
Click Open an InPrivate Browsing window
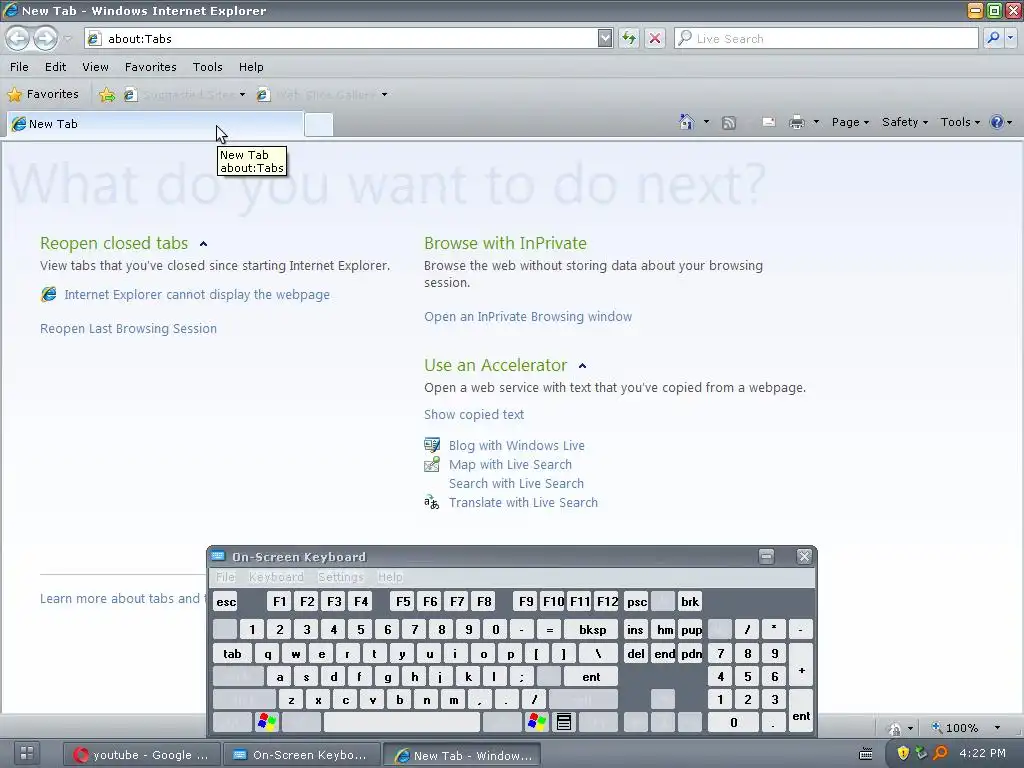click(x=528, y=317)
